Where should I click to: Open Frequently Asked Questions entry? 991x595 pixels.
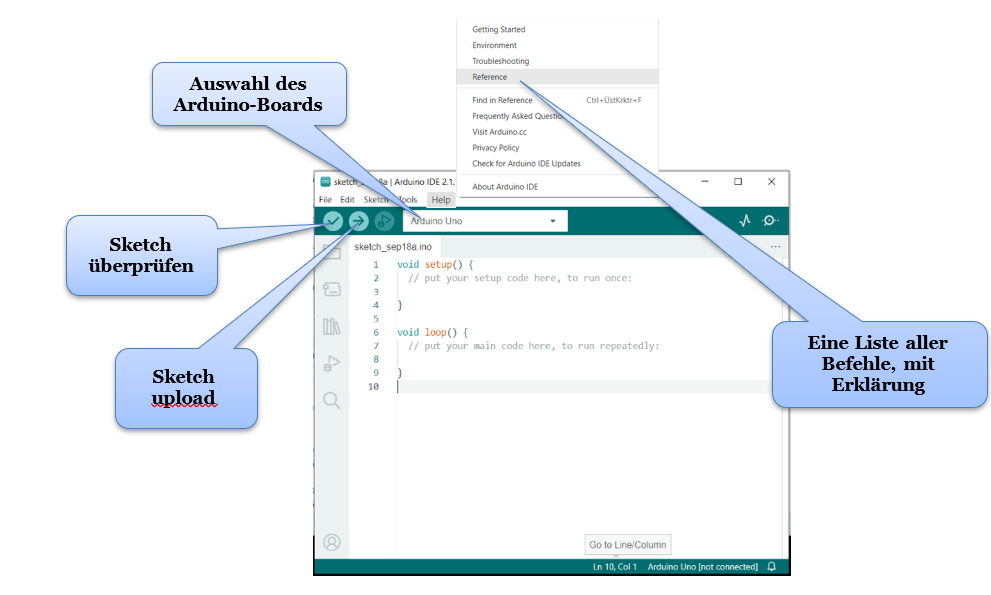[557, 116]
